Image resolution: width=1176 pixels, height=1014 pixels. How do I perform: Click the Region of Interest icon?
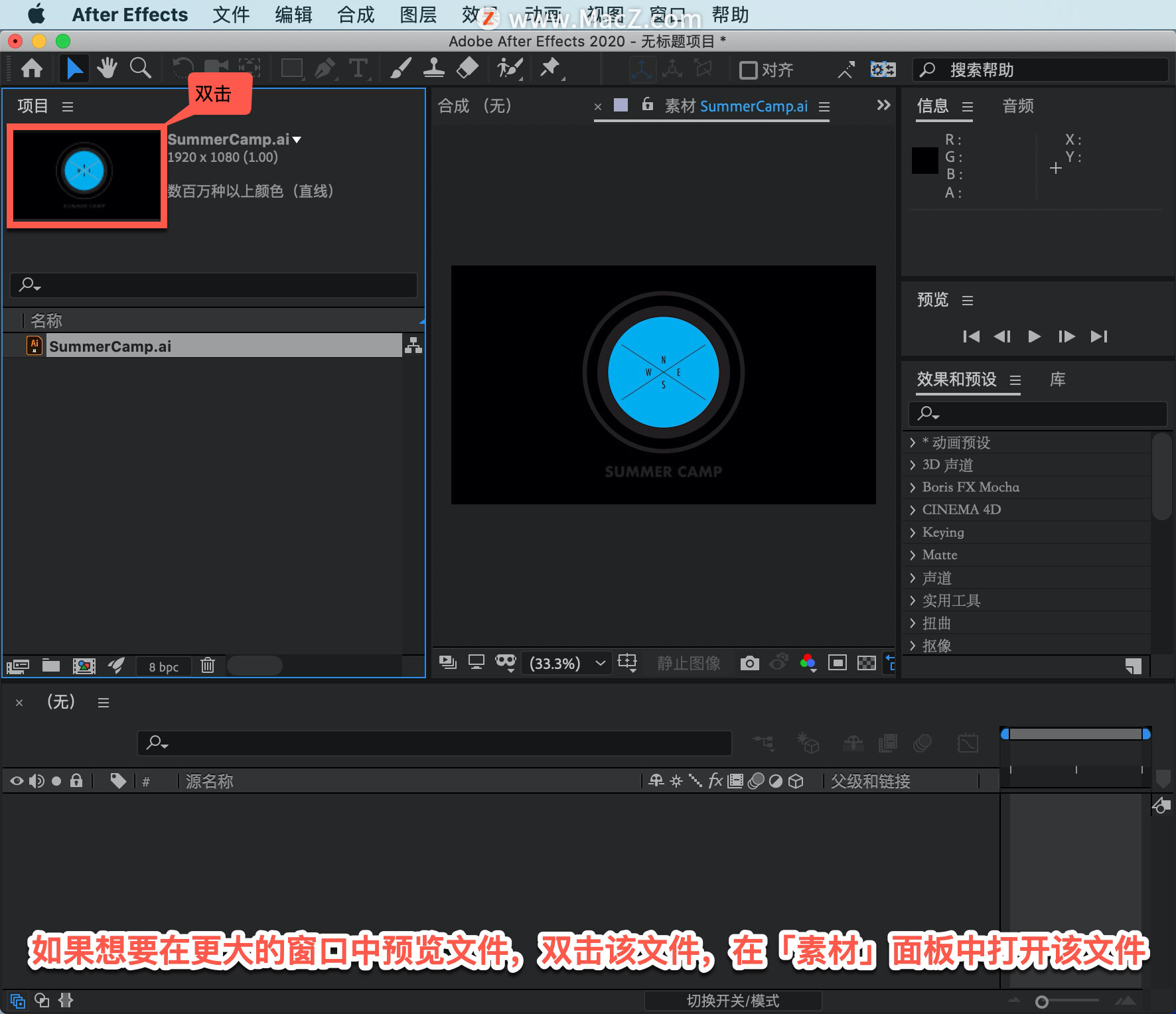[x=838, y=663]
